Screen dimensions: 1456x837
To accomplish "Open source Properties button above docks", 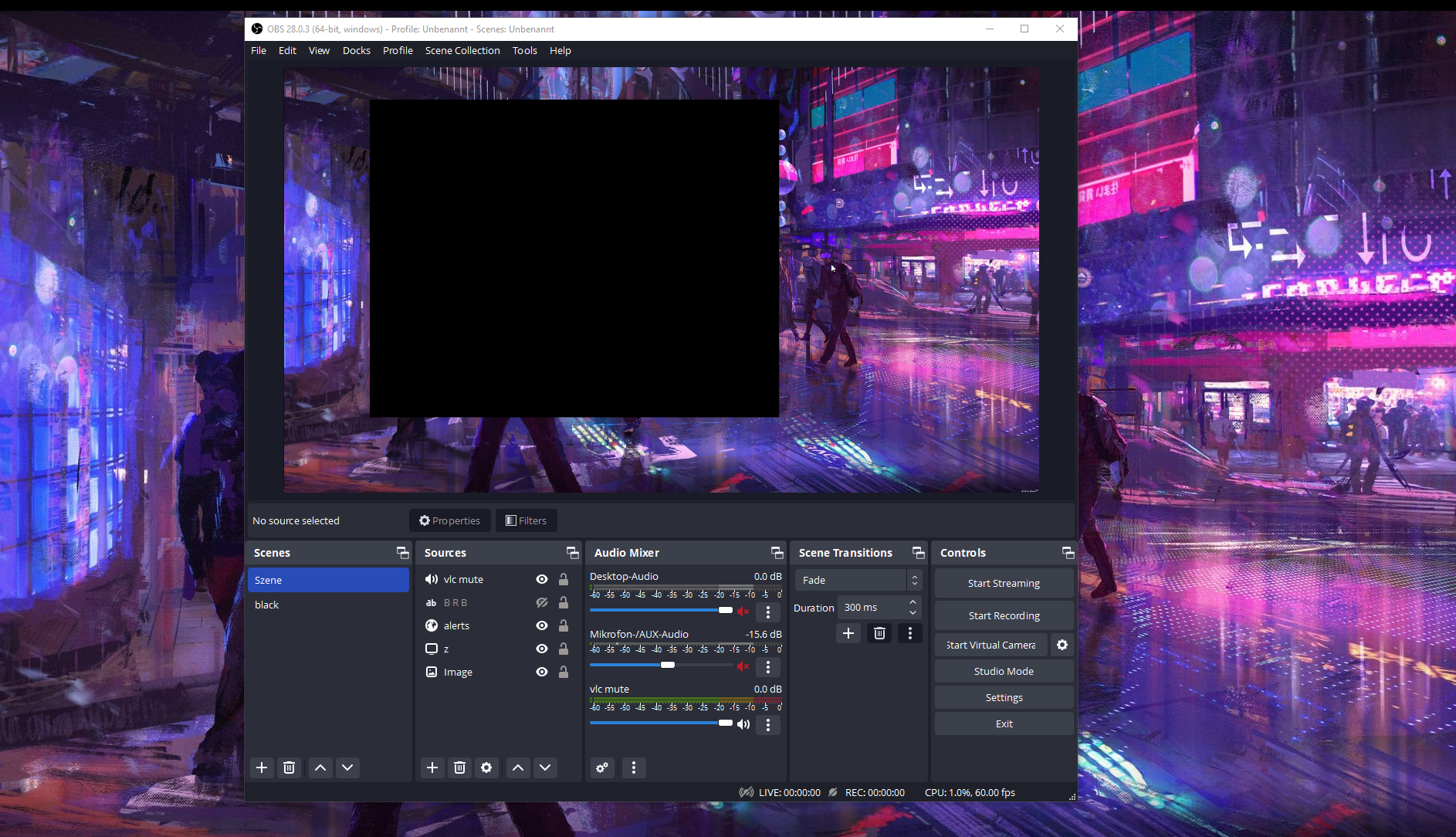I will pos(449,520).
